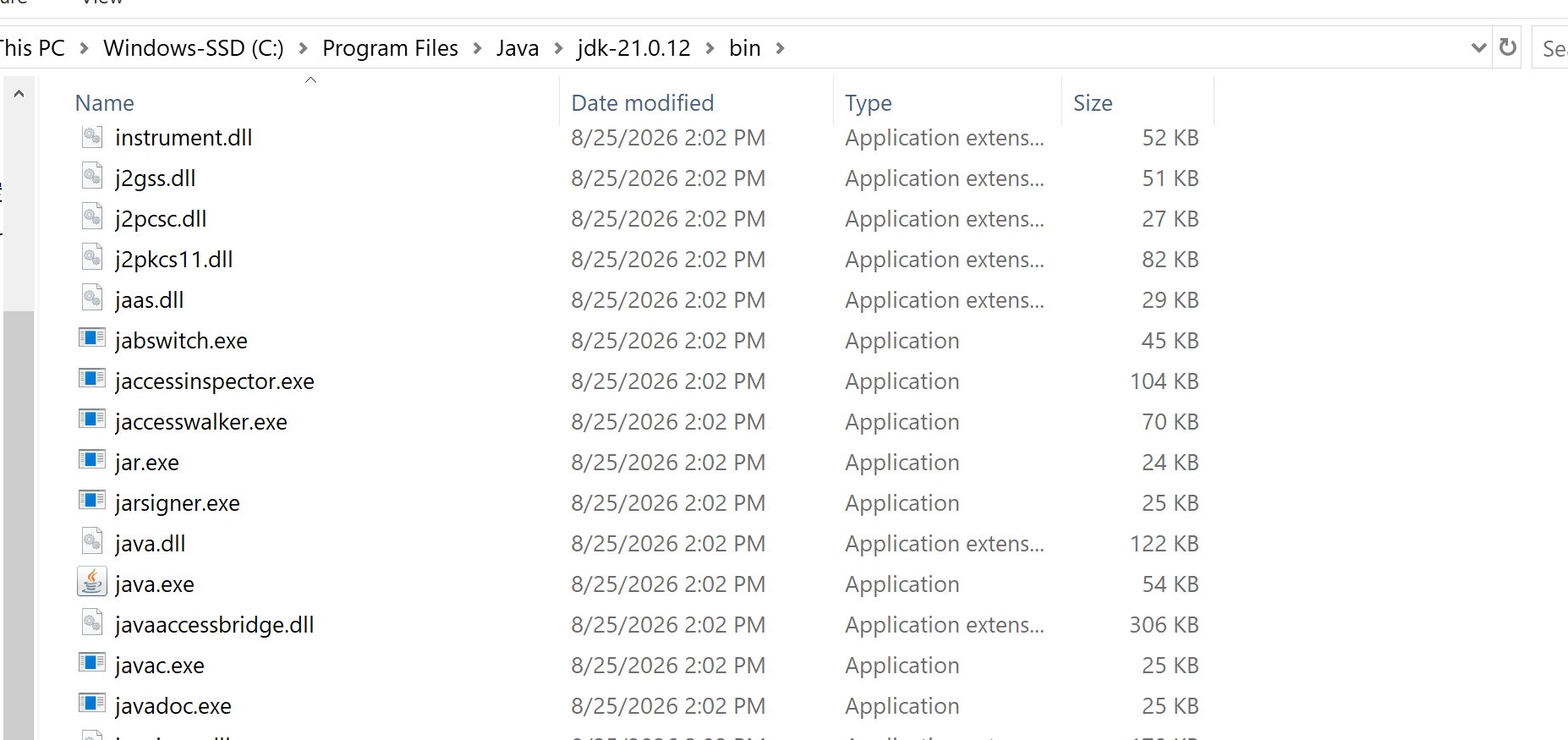The width and height of the screenshot is (1568, 740).
Task: Expand the chevron after This PC
Action: [x=84, y=48]
